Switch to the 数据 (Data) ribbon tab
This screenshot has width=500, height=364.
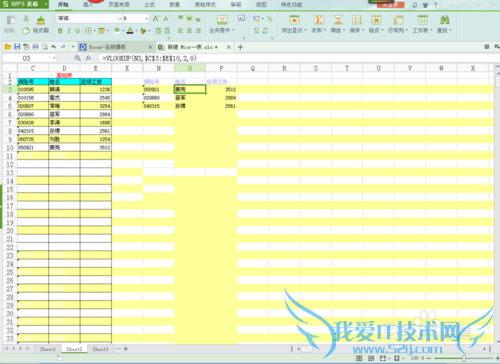point(175,5)
